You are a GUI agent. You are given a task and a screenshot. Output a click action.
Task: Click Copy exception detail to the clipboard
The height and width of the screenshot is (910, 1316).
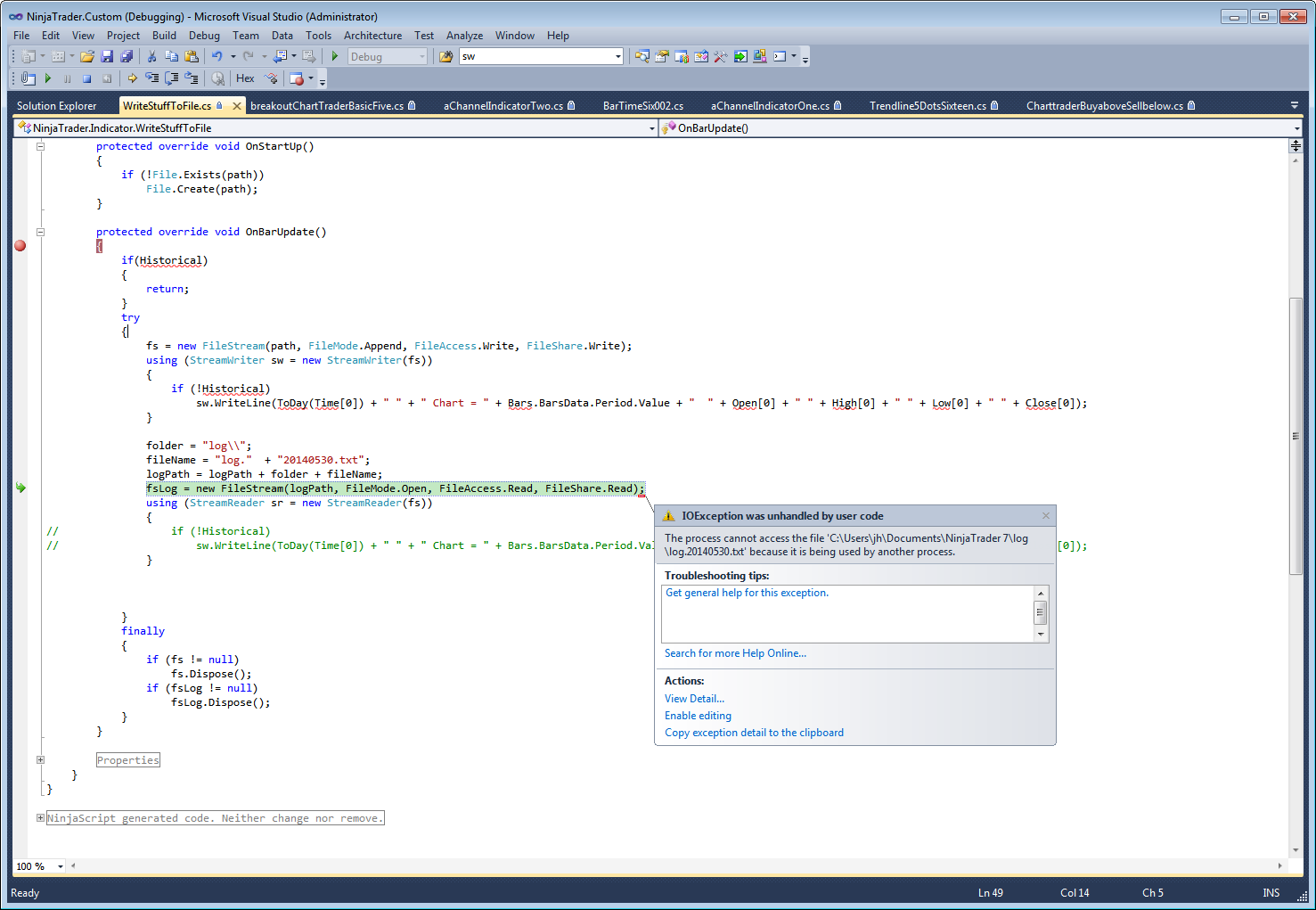(x=754, y=733)
